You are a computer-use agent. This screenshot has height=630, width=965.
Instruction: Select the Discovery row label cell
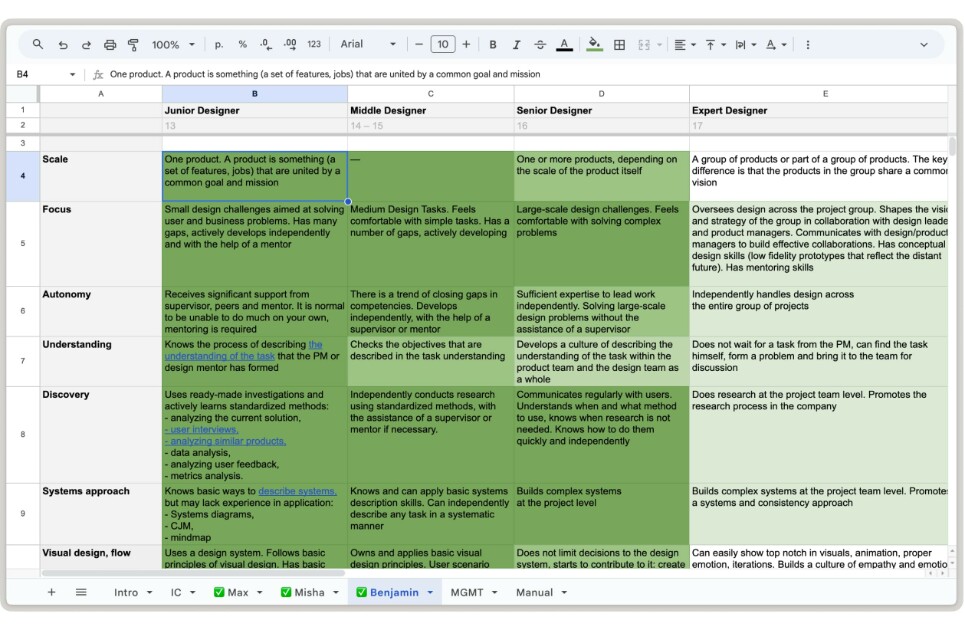(x=101, y=434)
